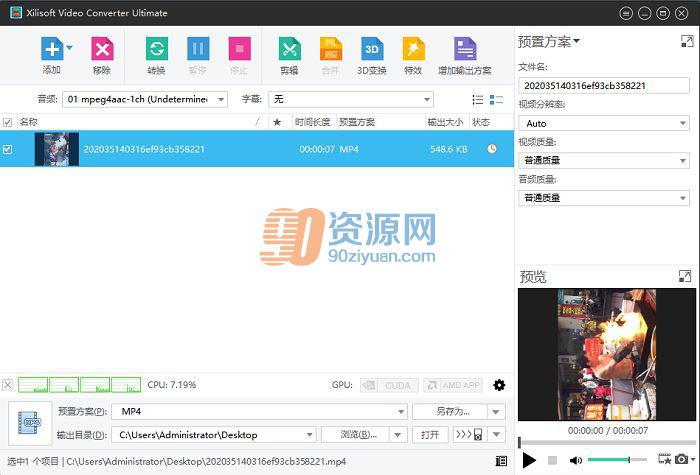Screen dimensions: 700x475
Task: Adjust the preview volume slider
Action: point(617,460)
